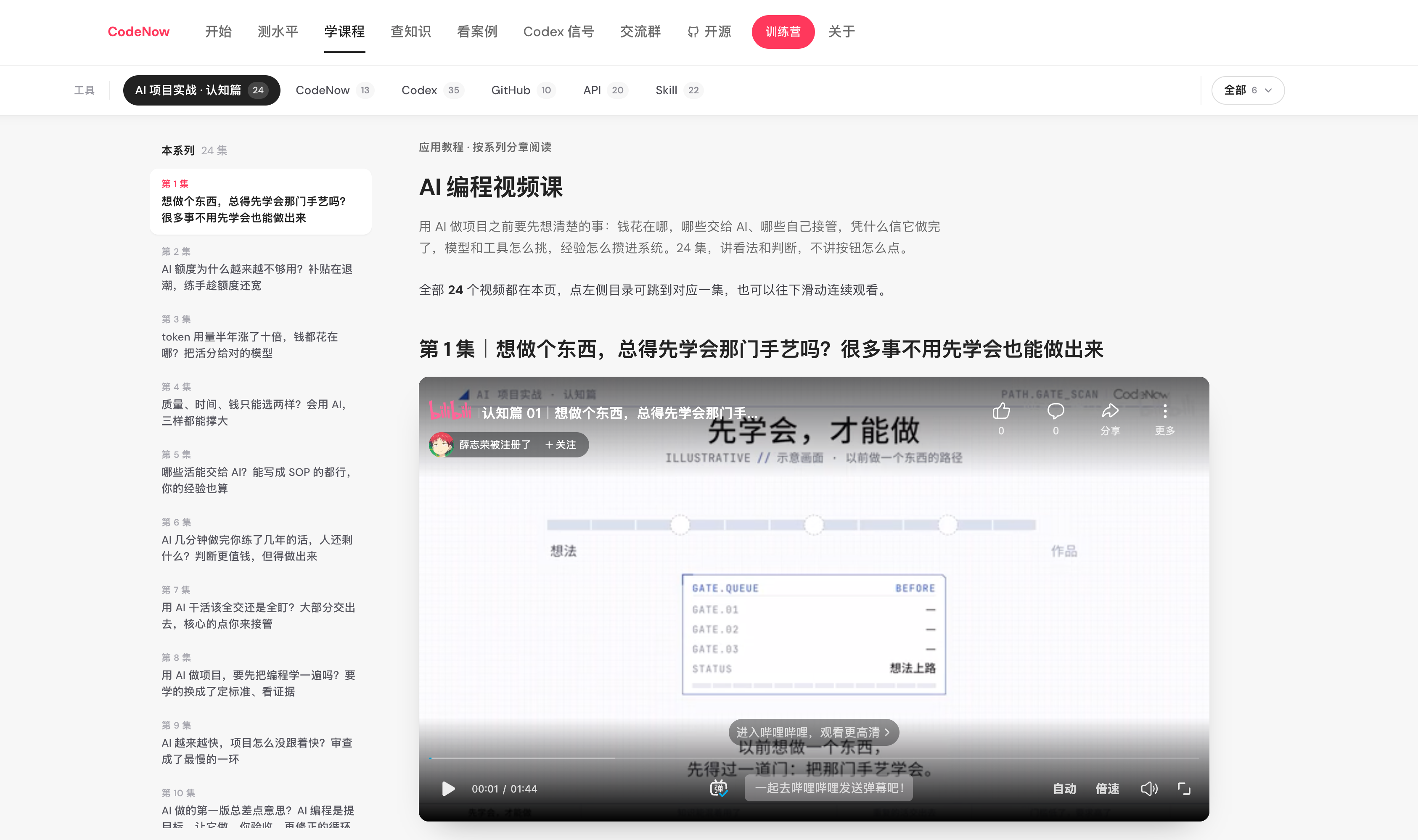Select the 学课程 nav item
This screenshot has height=840, width=1418.
point(344,32)
